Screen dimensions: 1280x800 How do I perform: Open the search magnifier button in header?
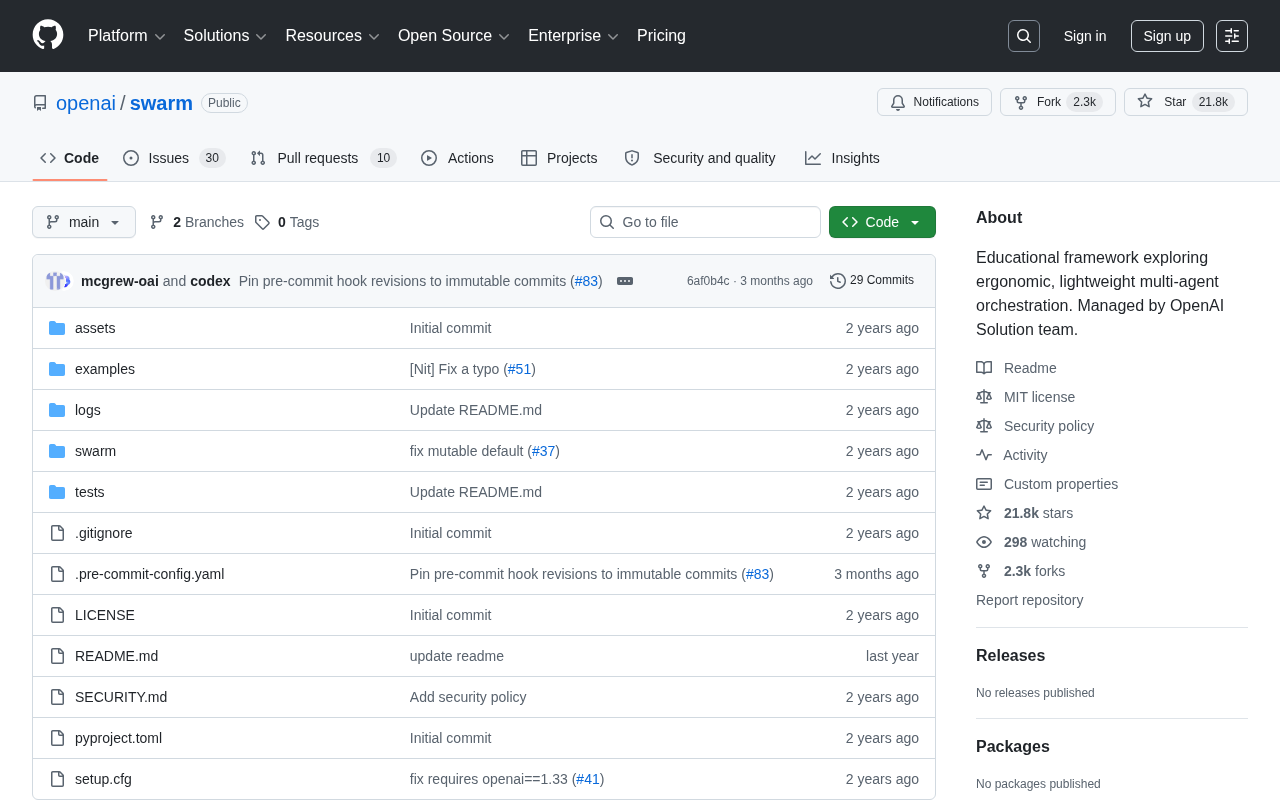[1024, 36]
